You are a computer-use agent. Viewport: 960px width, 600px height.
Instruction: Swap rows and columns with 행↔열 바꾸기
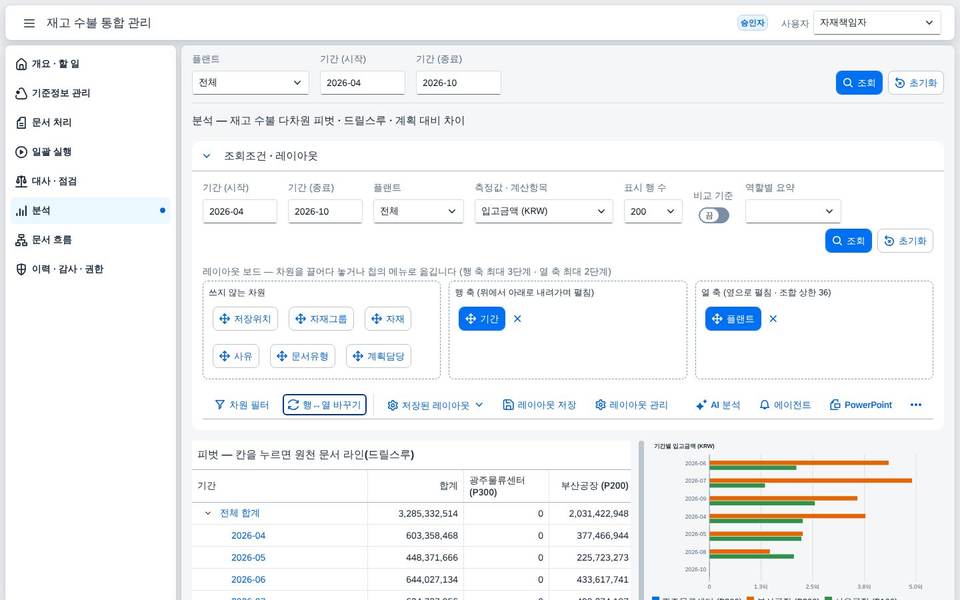click(324, 405)
